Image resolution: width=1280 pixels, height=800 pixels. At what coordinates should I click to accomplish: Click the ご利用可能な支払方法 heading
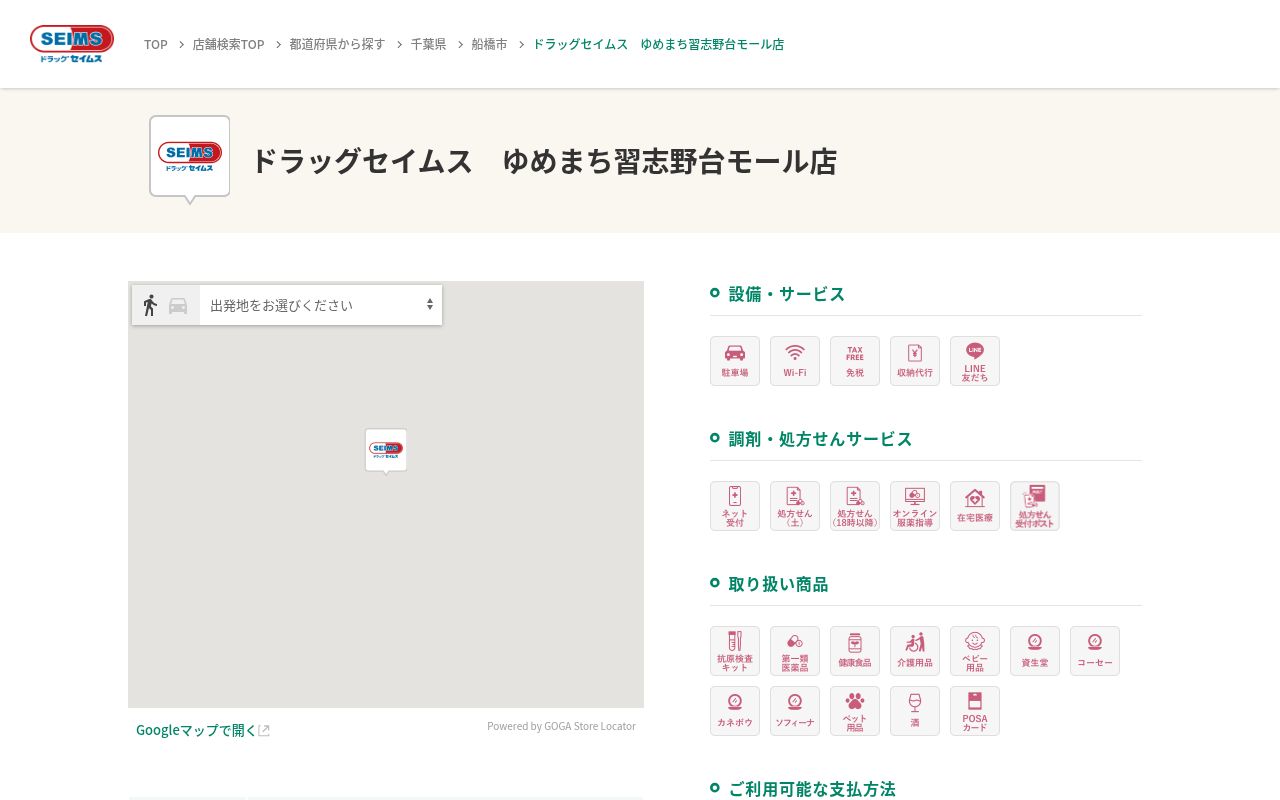pos(812,789)
